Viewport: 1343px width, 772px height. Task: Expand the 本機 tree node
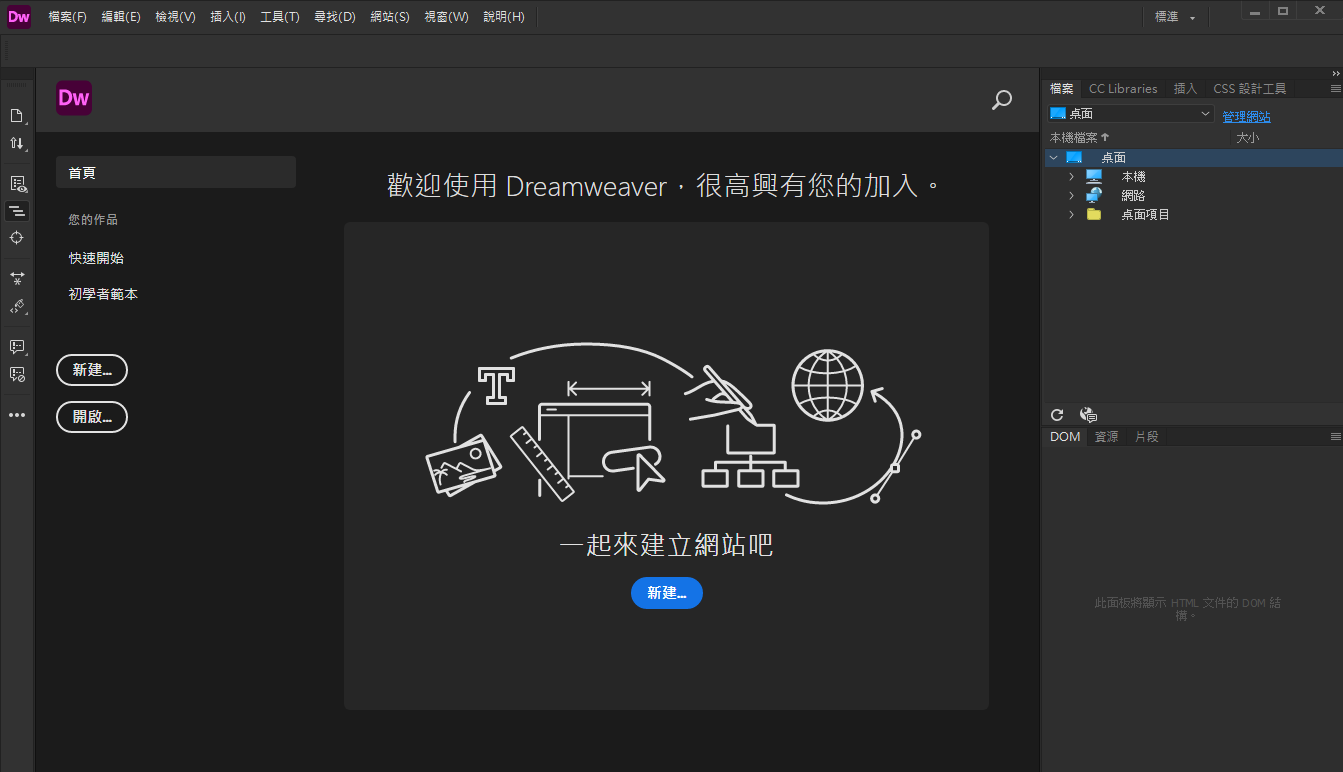[1071, 177]
